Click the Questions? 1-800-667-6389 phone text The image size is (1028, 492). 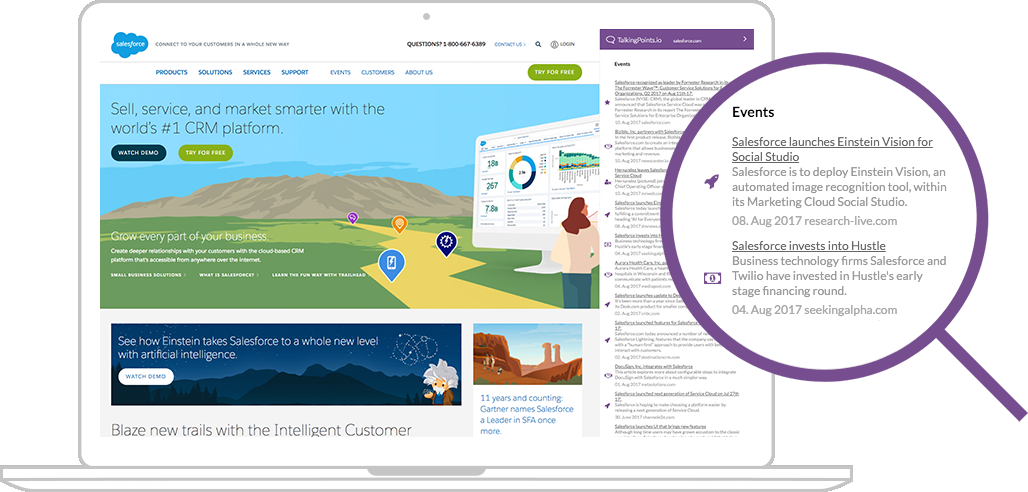coord(446,45)
